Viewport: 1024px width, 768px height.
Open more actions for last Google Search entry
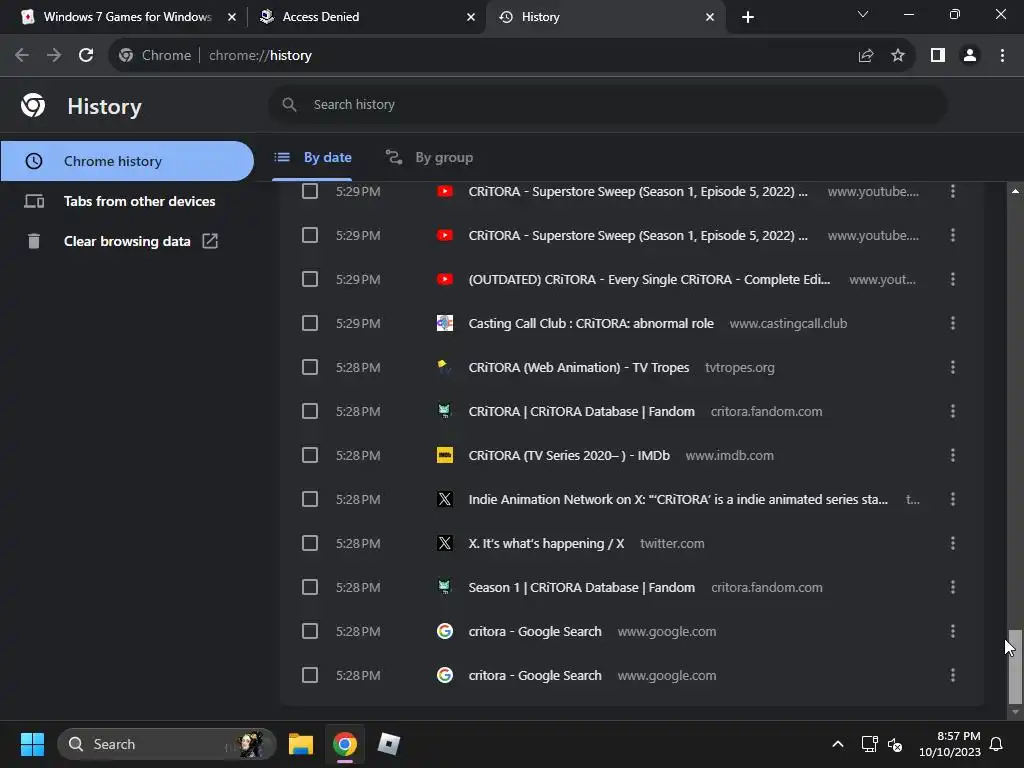[953, 675]
